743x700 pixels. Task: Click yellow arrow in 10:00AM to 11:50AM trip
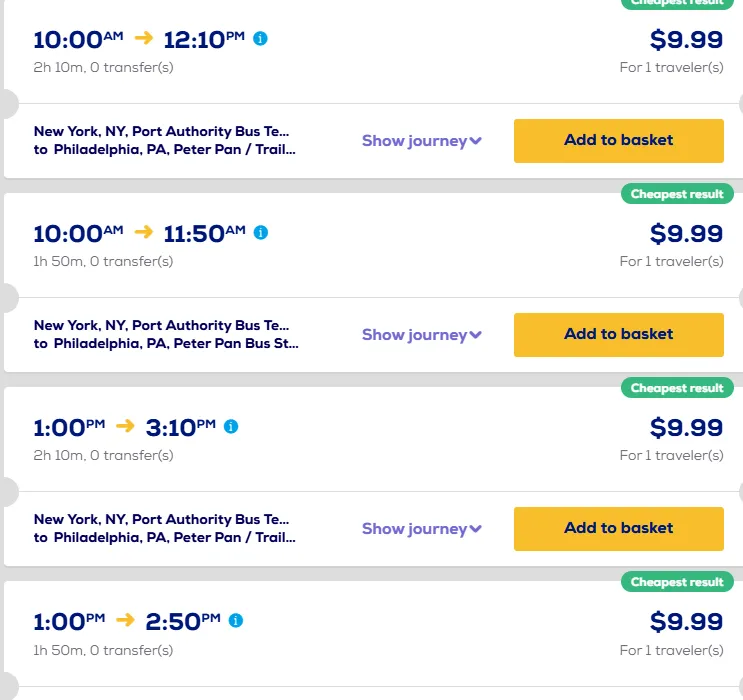pos(143,233)
